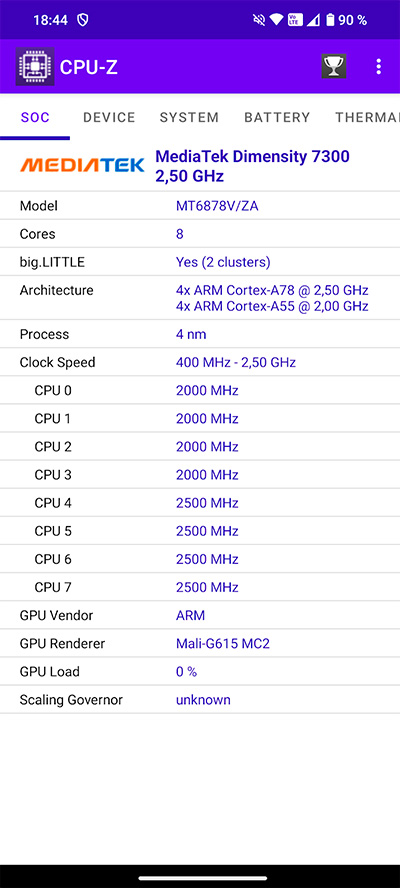The image size is (400, 888).
Task: Select the CPU 4 frequency row
Action: click(200, 503)
